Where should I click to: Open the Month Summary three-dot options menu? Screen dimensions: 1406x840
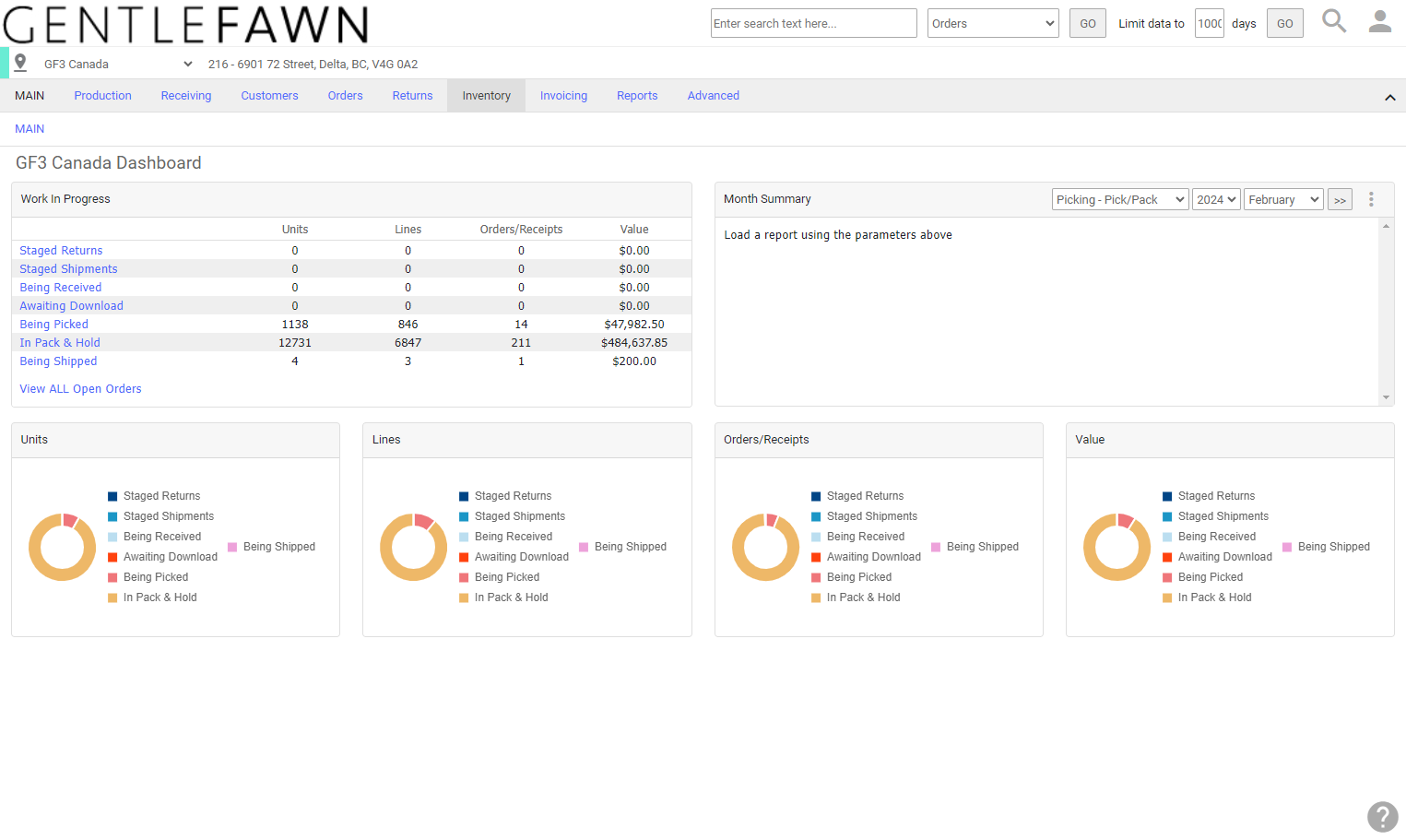pos(1371,199)
